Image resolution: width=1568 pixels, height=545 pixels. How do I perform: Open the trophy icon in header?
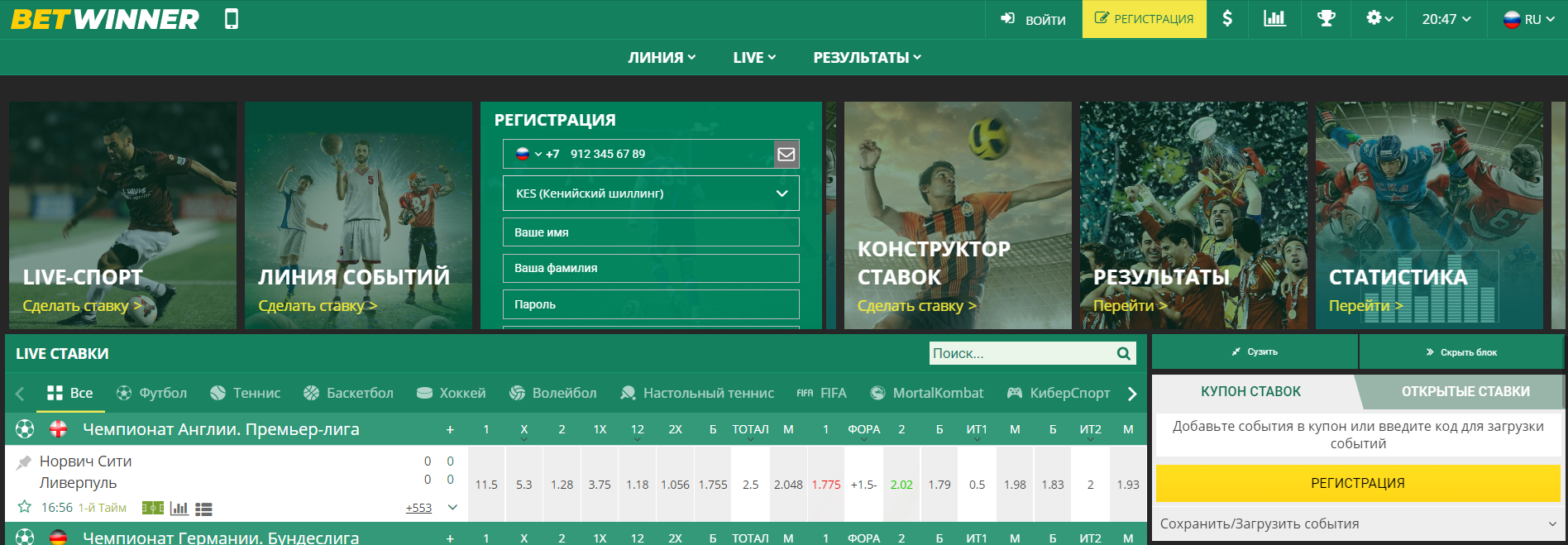(1327, 19)
